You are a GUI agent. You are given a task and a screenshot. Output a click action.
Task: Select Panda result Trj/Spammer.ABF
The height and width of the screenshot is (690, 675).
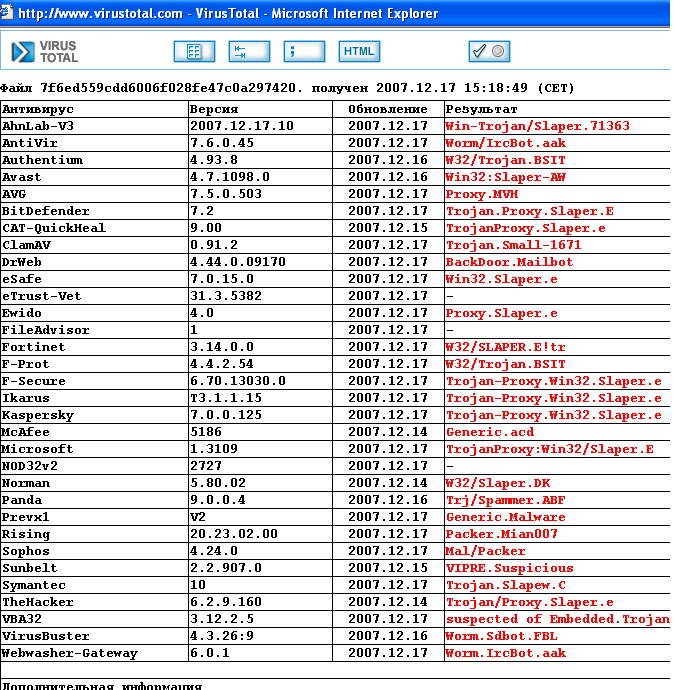(x=505, y=500)
